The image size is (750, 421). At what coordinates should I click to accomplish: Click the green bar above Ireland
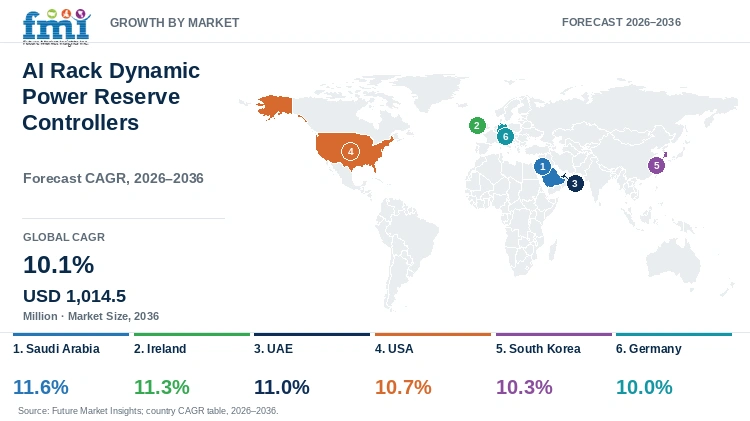pyautogui.click(x=192, y=334)
